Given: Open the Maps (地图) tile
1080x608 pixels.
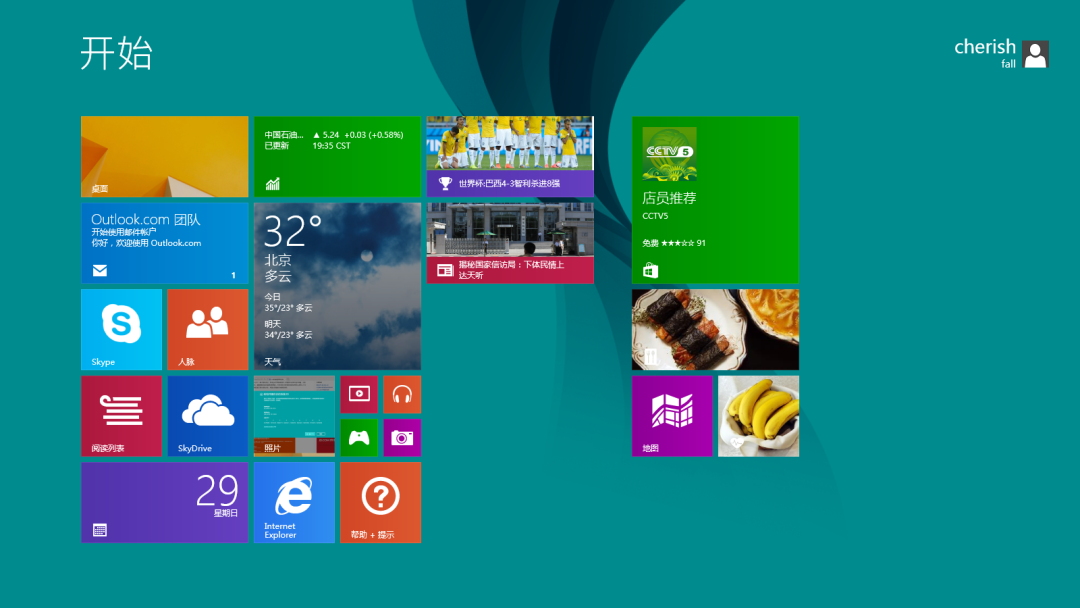Looking at the screenshot, I should [672, 416].
